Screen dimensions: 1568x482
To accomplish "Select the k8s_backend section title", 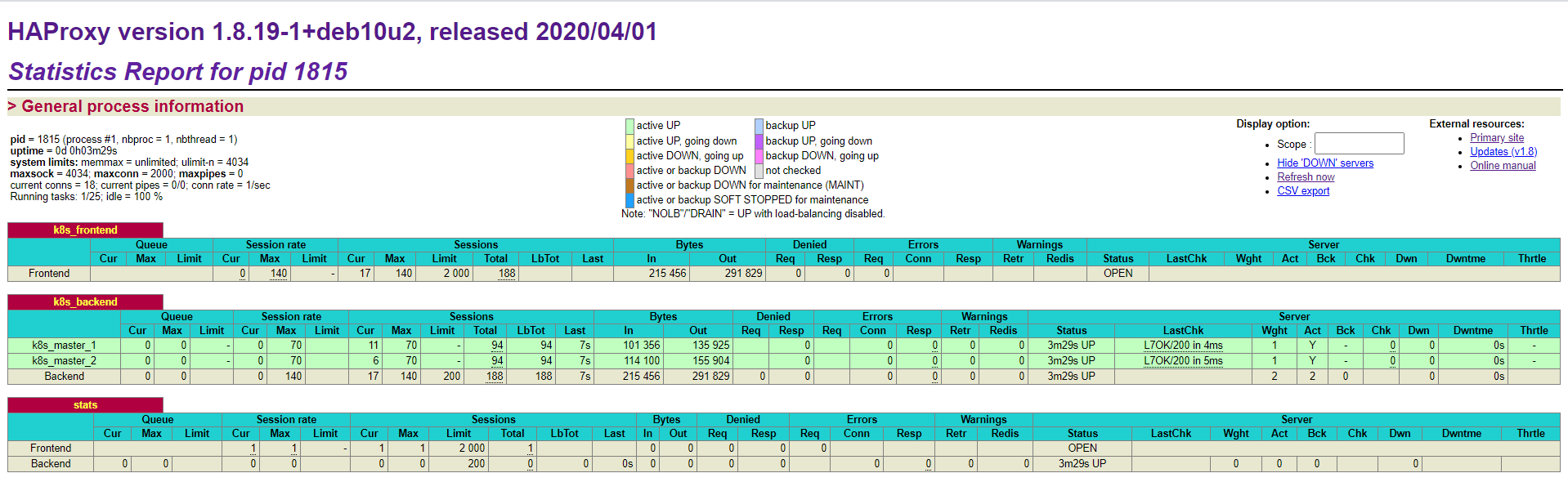I will click(x=85, y=302).
